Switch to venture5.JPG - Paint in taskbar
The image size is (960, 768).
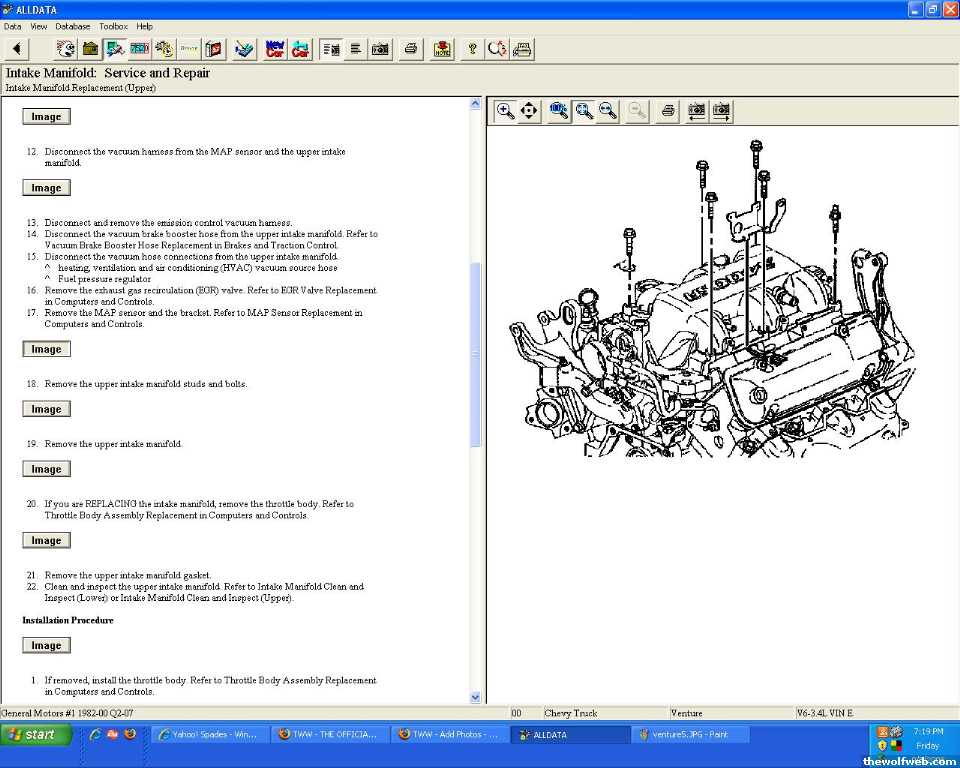coord(692,734)
